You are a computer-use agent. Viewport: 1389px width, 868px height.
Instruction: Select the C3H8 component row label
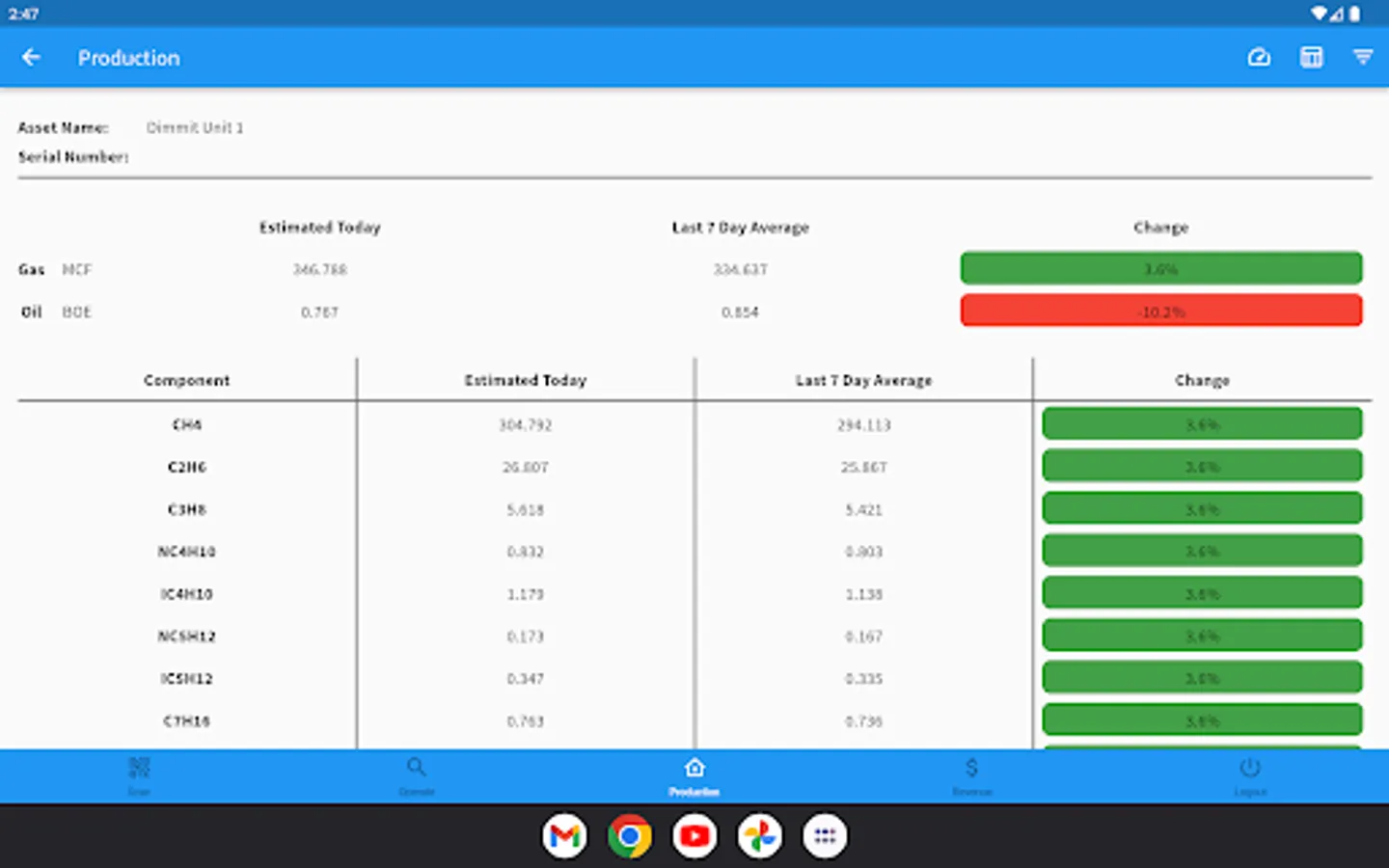(187, 509)
